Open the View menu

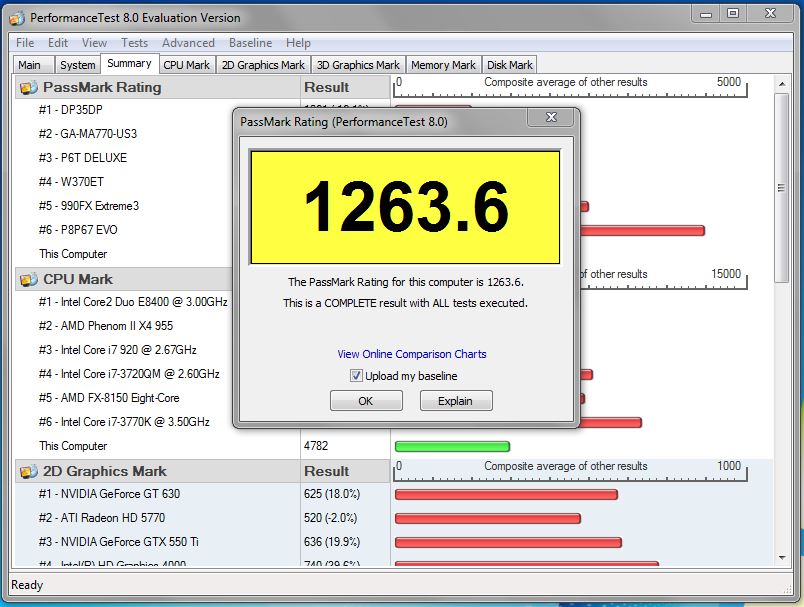coord(94,43)
